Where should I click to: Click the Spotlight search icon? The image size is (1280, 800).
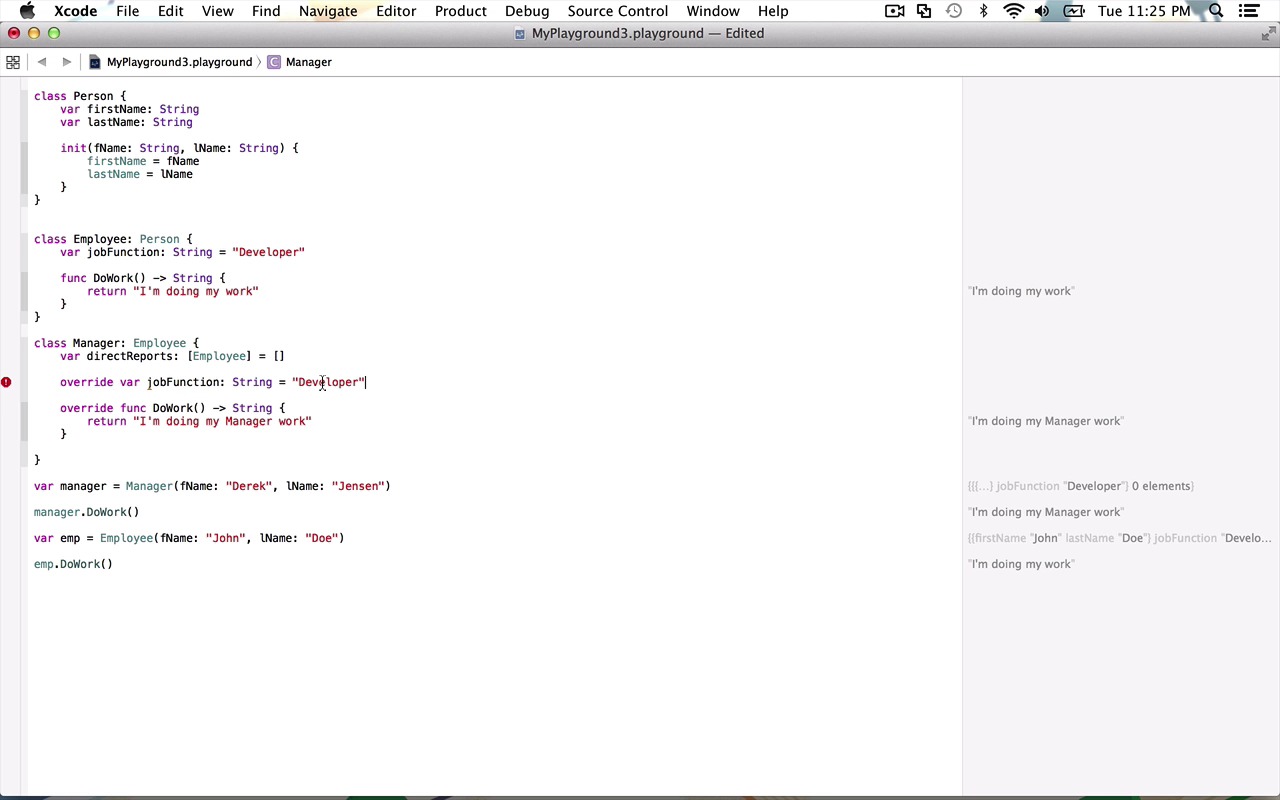1216,11
